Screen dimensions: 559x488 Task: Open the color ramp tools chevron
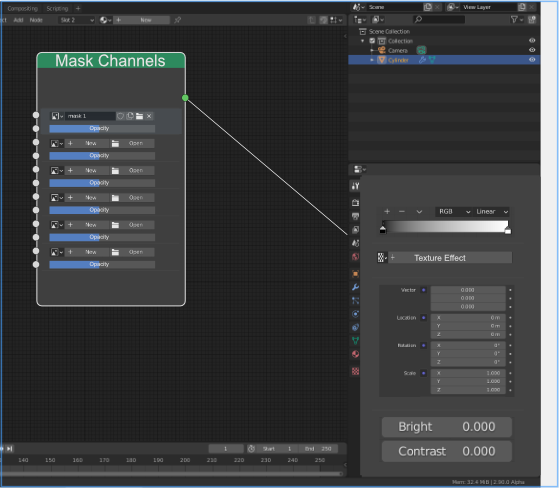tap(419, 211)
